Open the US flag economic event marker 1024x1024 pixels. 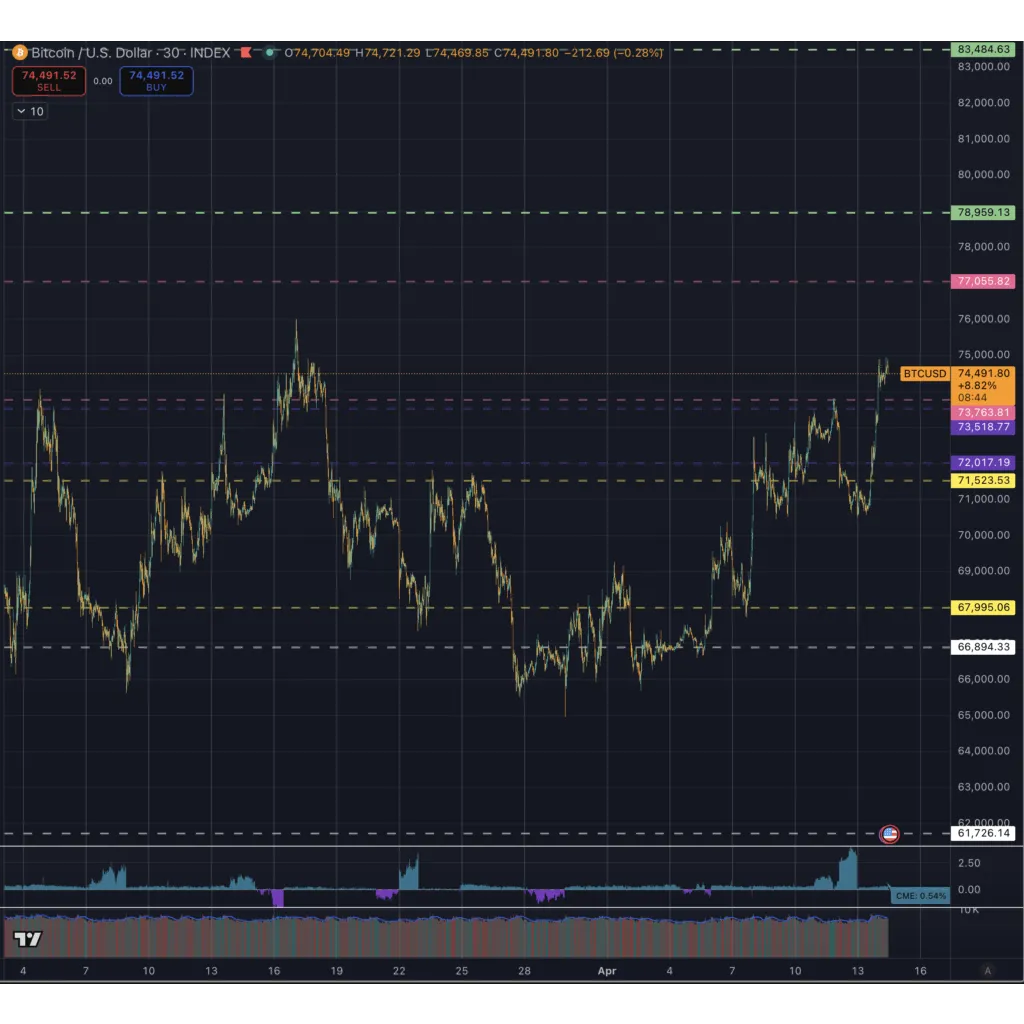(889, 834)
